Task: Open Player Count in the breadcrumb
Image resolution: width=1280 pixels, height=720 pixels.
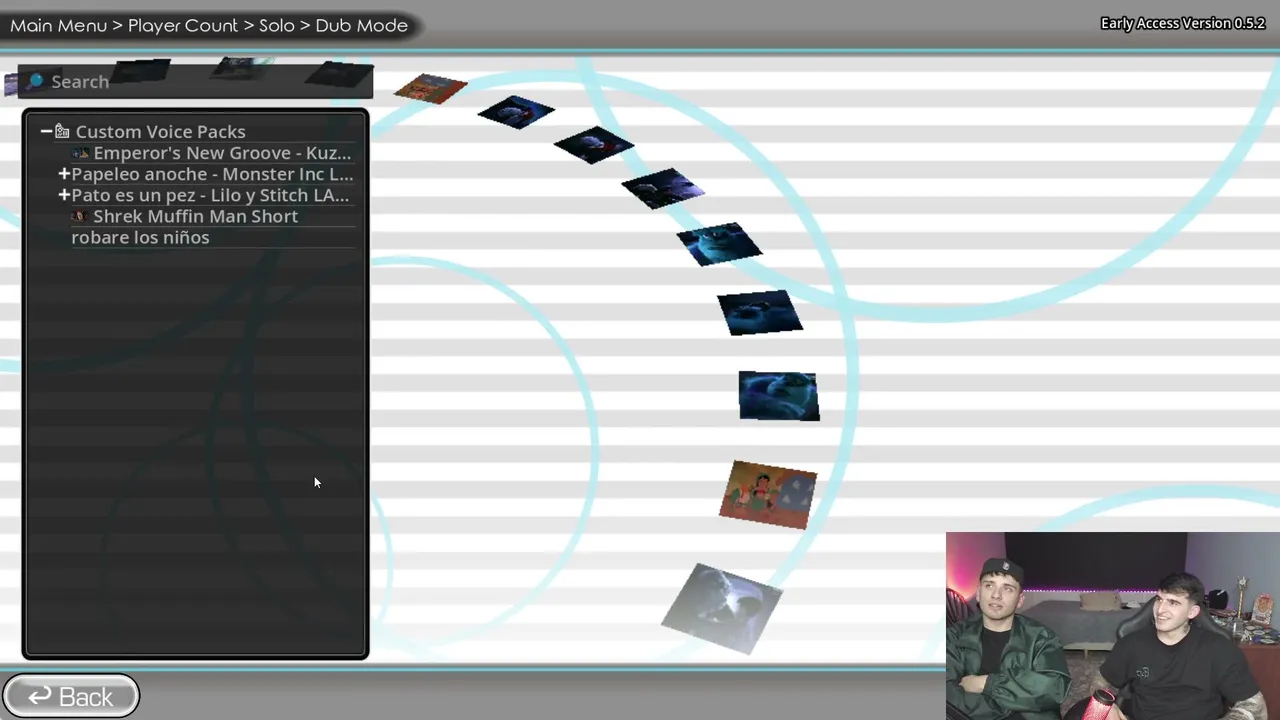Action: click(x=183, y=25)
